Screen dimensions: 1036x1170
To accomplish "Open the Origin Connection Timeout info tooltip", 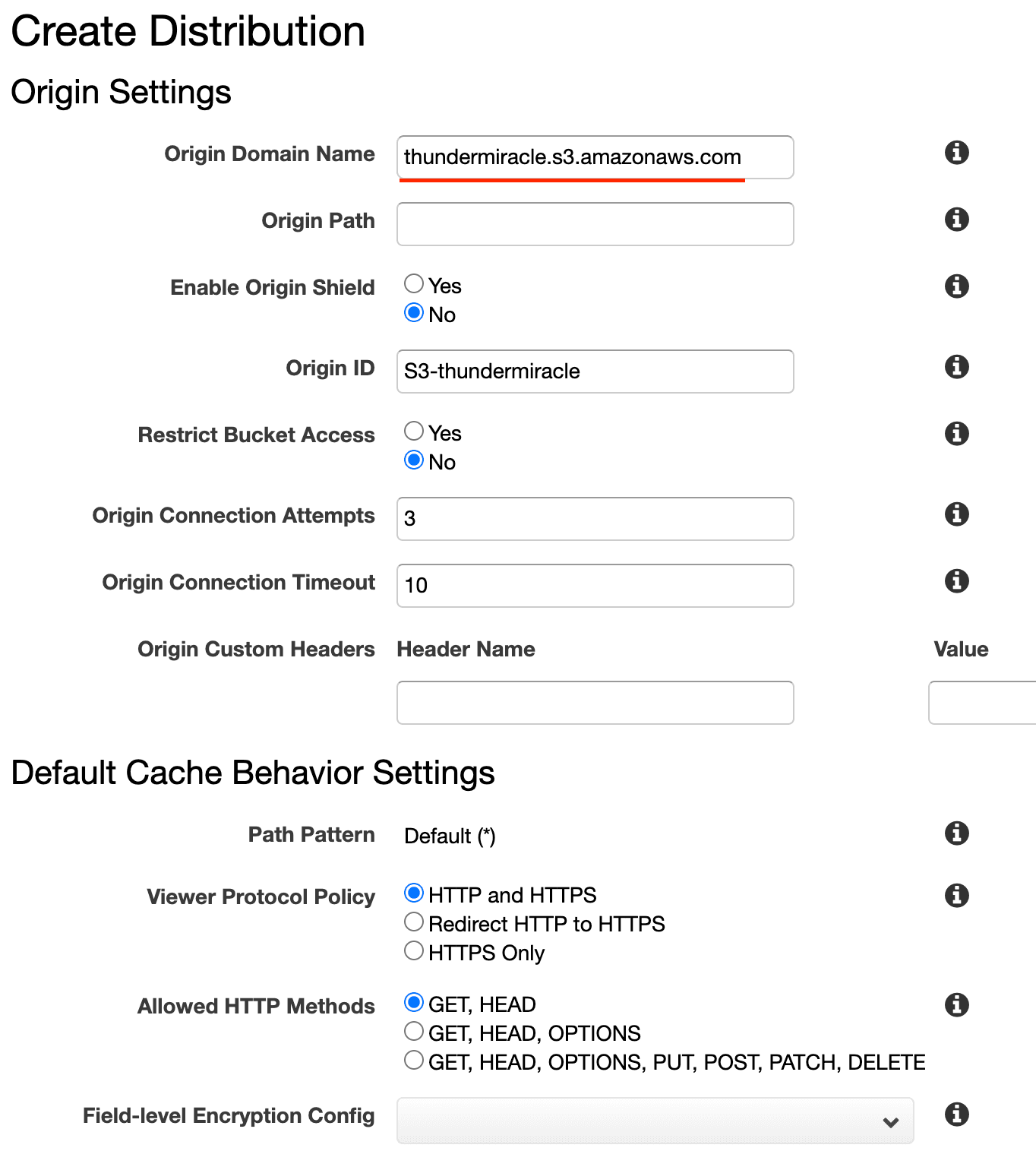I will [x=956, y=581].
